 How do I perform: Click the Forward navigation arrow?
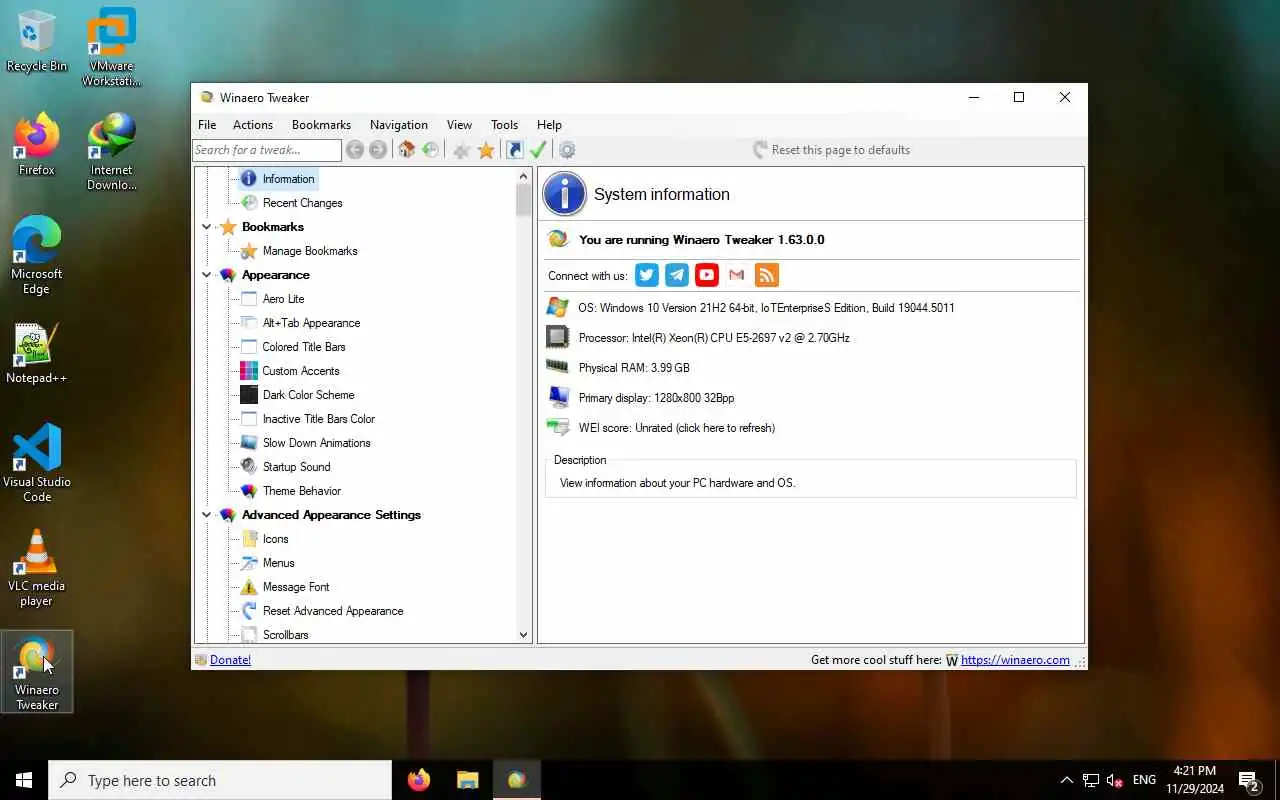378,150
